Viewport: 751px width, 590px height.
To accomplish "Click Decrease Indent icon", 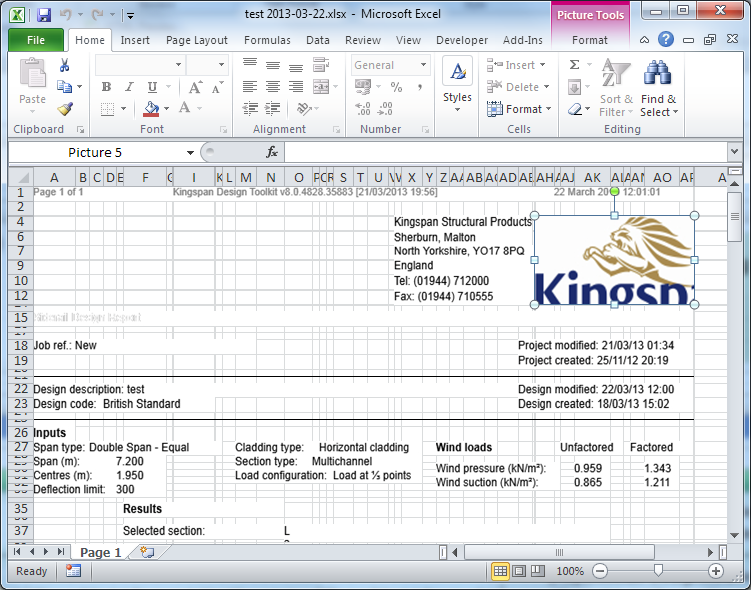I will [250, 109].
